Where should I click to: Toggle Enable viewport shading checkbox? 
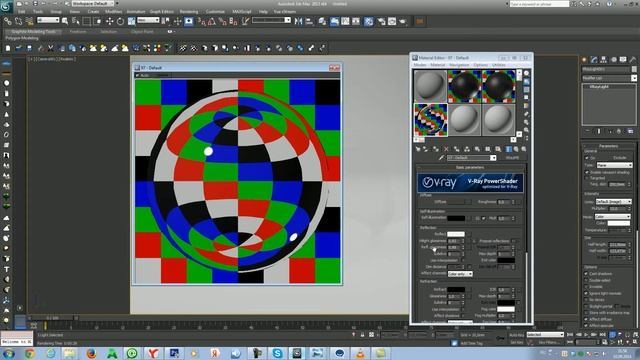(587, 172)
